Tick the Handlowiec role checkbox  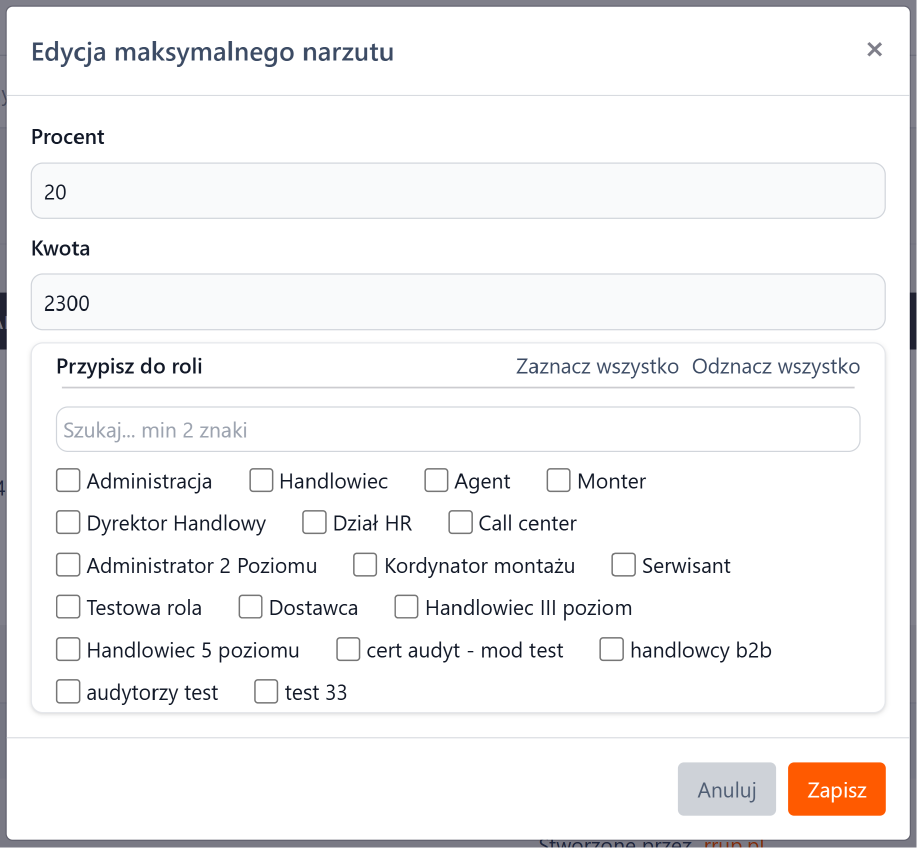[261, 481]
